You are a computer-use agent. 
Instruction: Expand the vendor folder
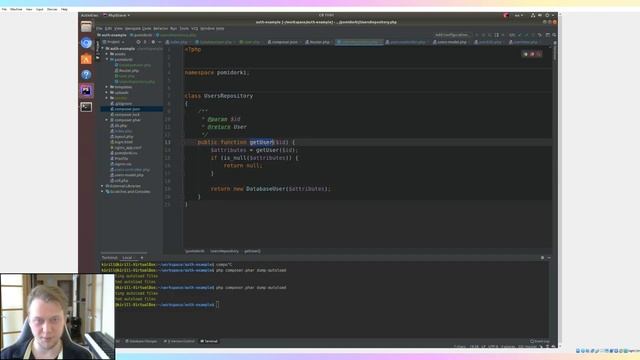(x=107, y=98)
